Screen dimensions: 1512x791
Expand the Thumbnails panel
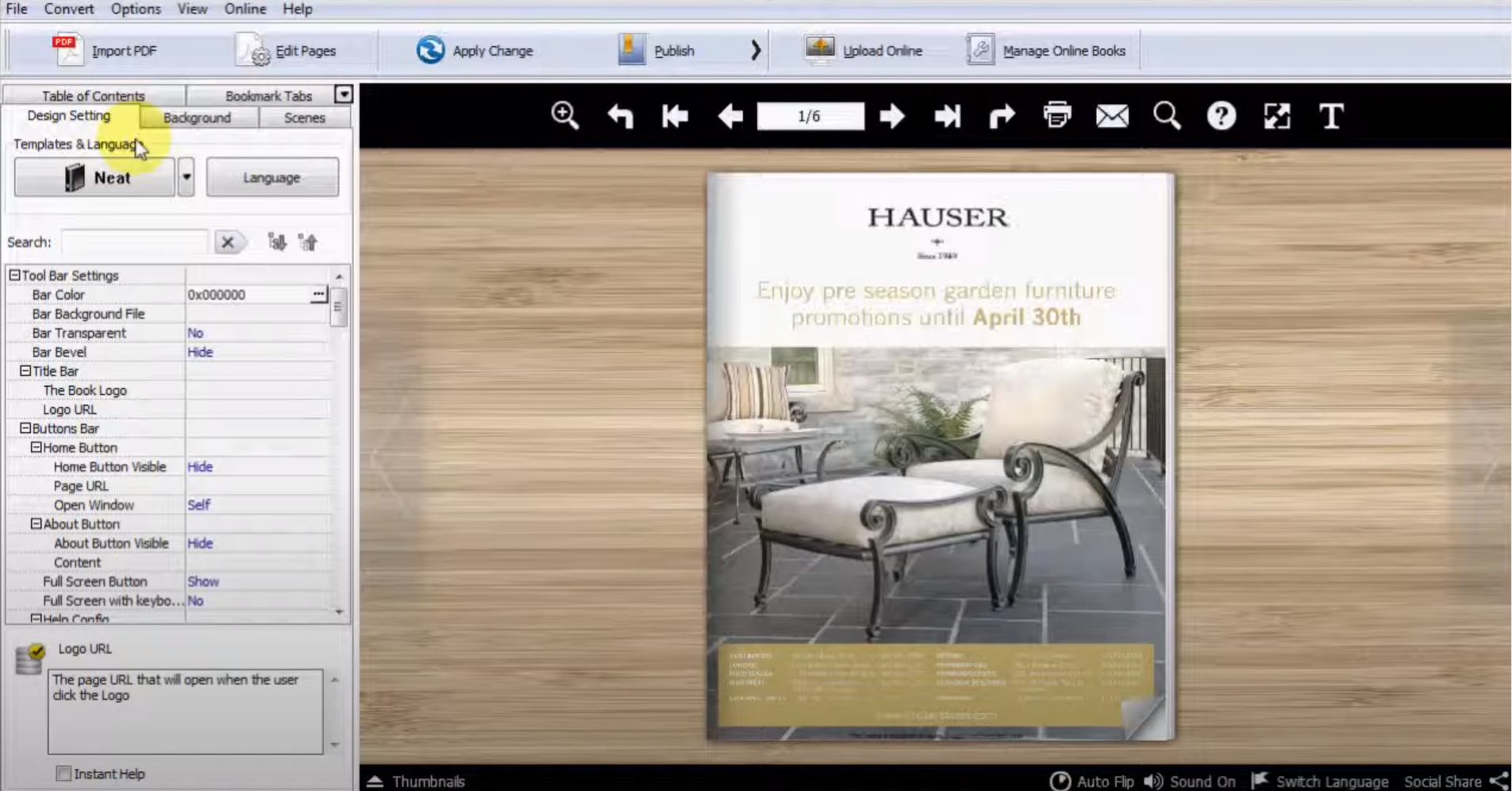coord(416,781)
